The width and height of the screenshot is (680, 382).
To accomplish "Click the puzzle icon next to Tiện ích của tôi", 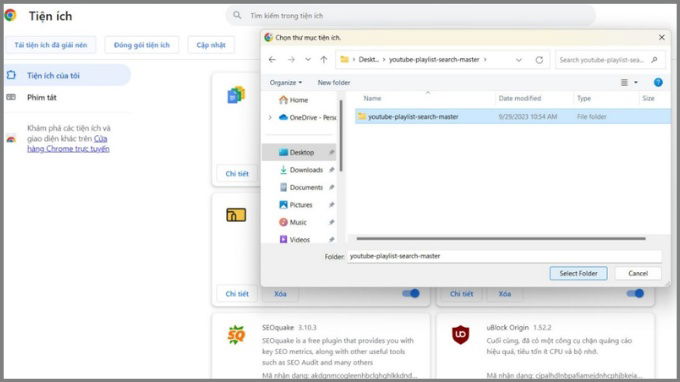I will point(11,75).
